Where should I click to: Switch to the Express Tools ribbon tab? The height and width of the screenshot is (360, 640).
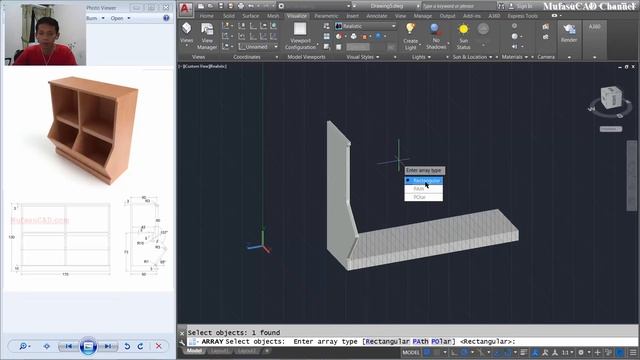[522, 16]
